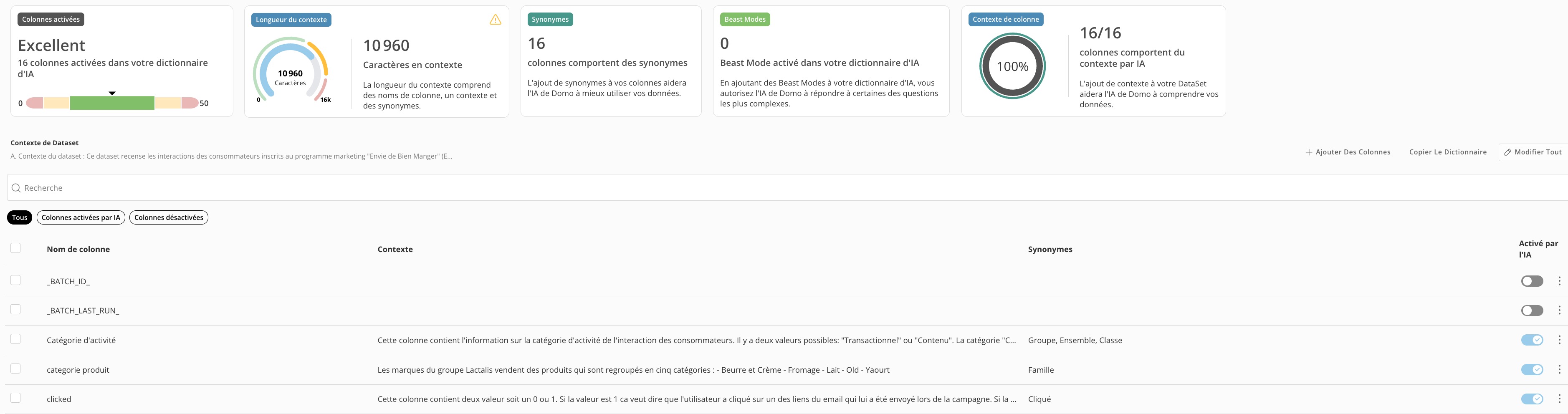
Task: Open vertical dots menu for clicked row
Action: pos(1559,399)
